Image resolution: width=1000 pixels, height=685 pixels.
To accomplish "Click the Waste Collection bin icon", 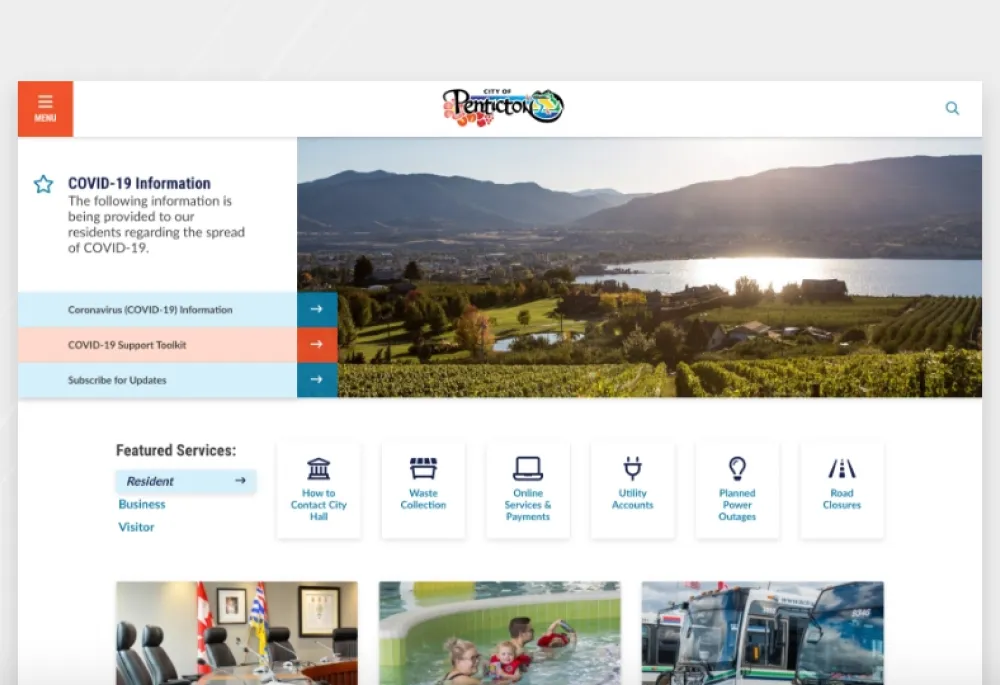I will [x=423, y=468].
